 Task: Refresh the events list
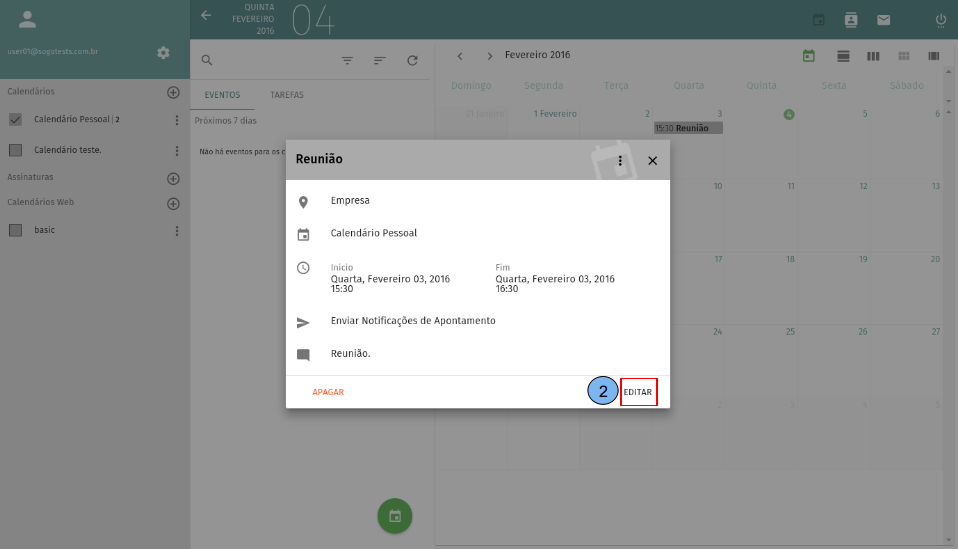tap(412, 60)
